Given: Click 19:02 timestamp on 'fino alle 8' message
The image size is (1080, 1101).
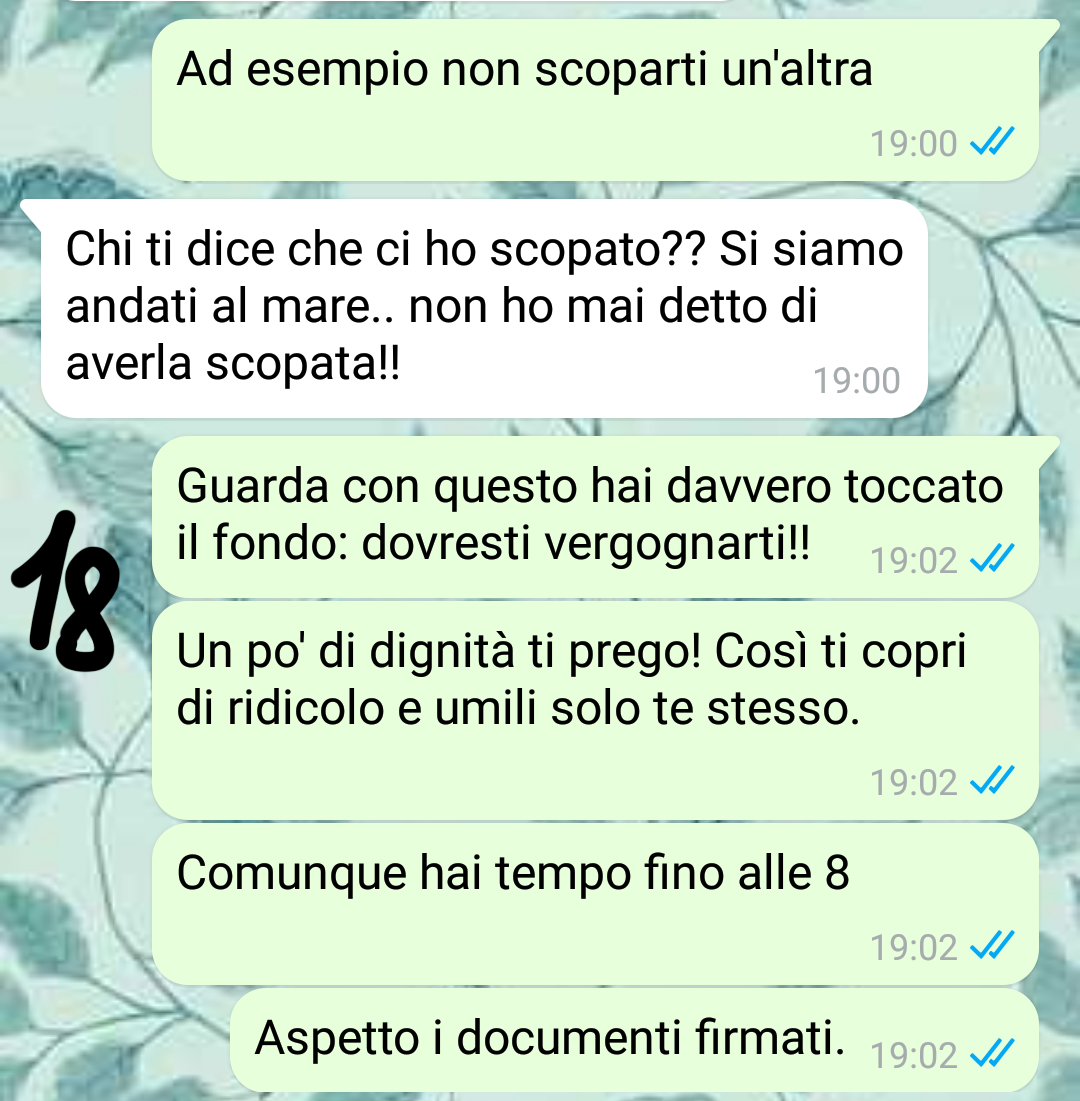Looking at the screenshot, I should click(x=914, y=947).
